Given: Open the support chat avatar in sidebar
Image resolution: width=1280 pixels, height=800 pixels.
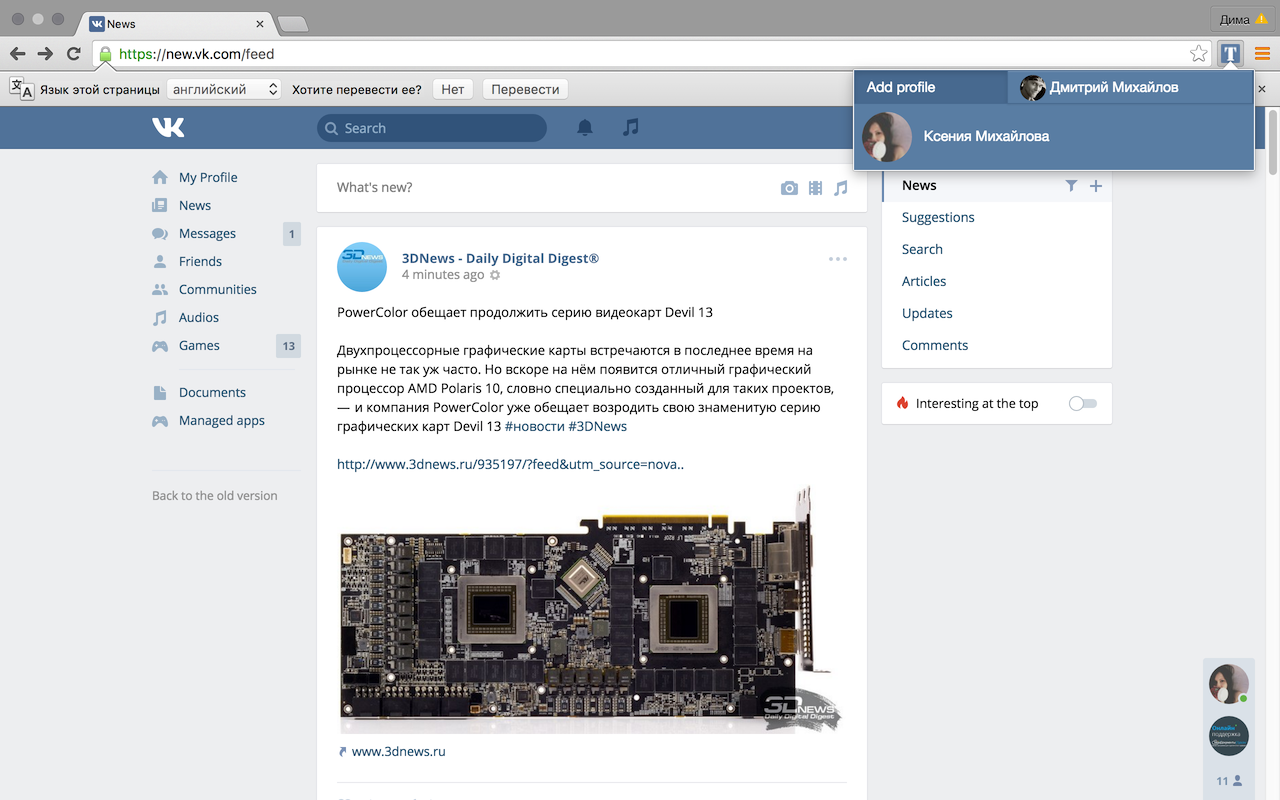Looking at the screenshot, I should point(1229,737).
